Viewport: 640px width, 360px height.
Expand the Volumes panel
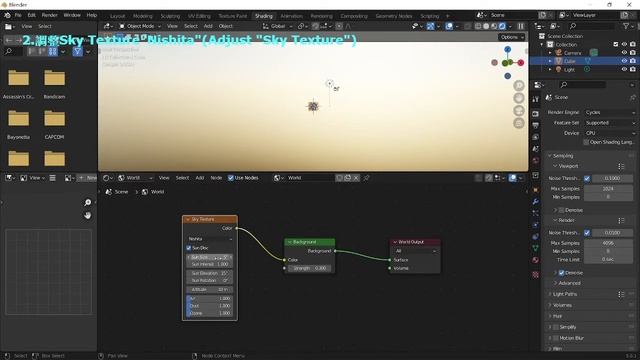coord(562,305)
